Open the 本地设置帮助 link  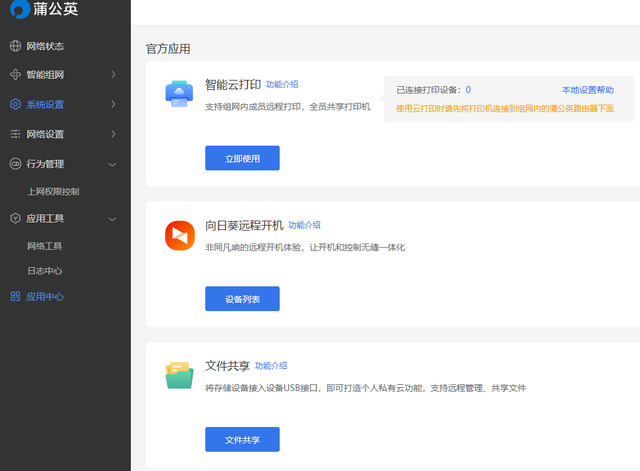pos(588,90)
